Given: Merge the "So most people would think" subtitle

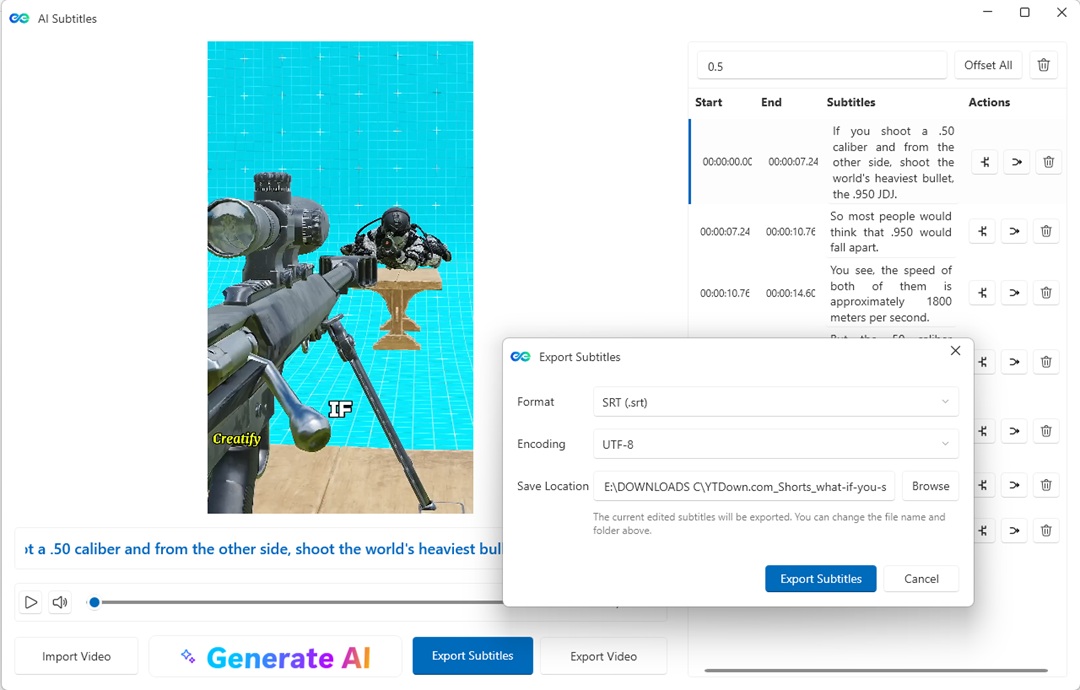Looking at the screenshot, I should coord(1014,231).
